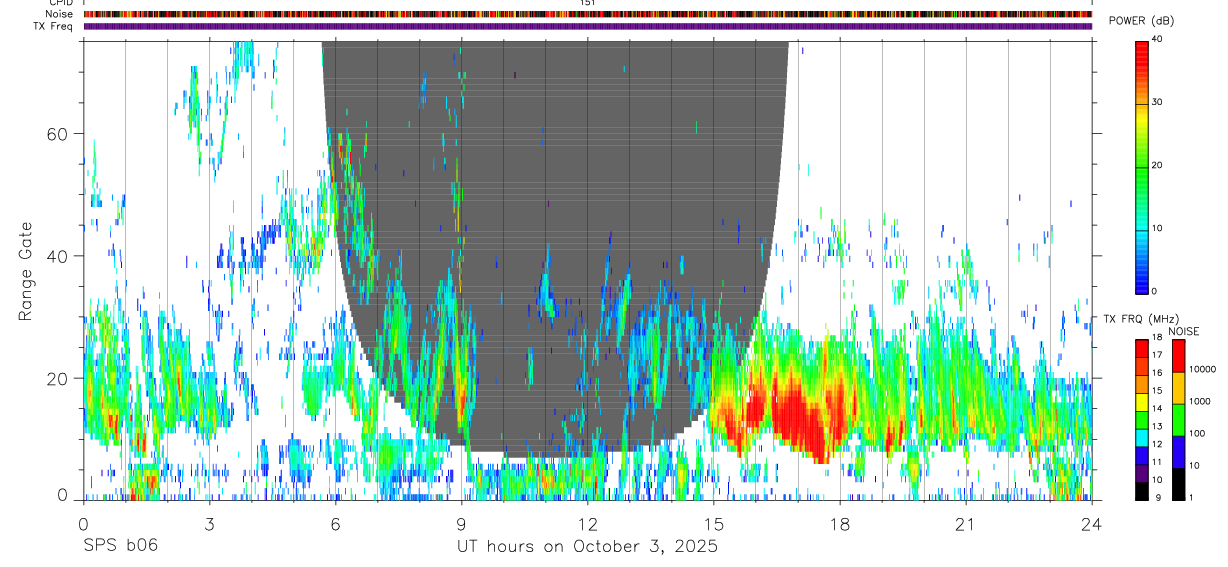Click the 100 label on NOISE scale
This screenshot has height=567, width=1228.
coord(1198,433)
